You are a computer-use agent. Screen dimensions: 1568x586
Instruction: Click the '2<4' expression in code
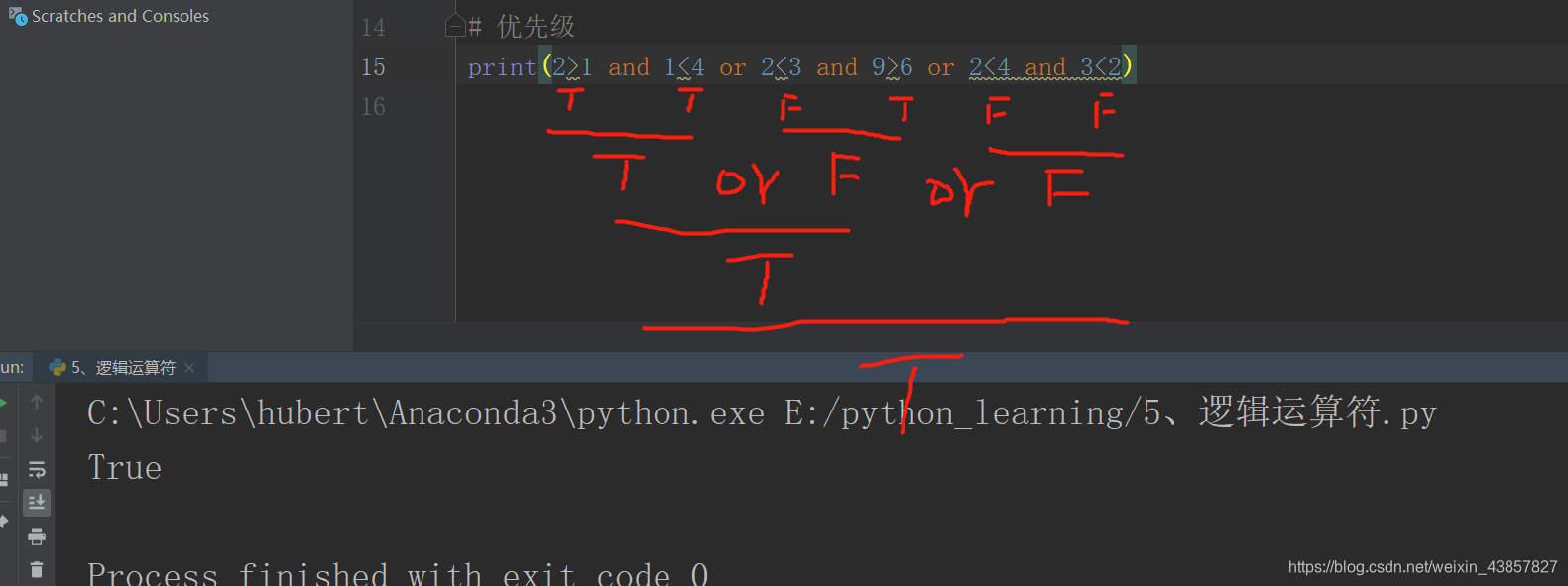990,66
